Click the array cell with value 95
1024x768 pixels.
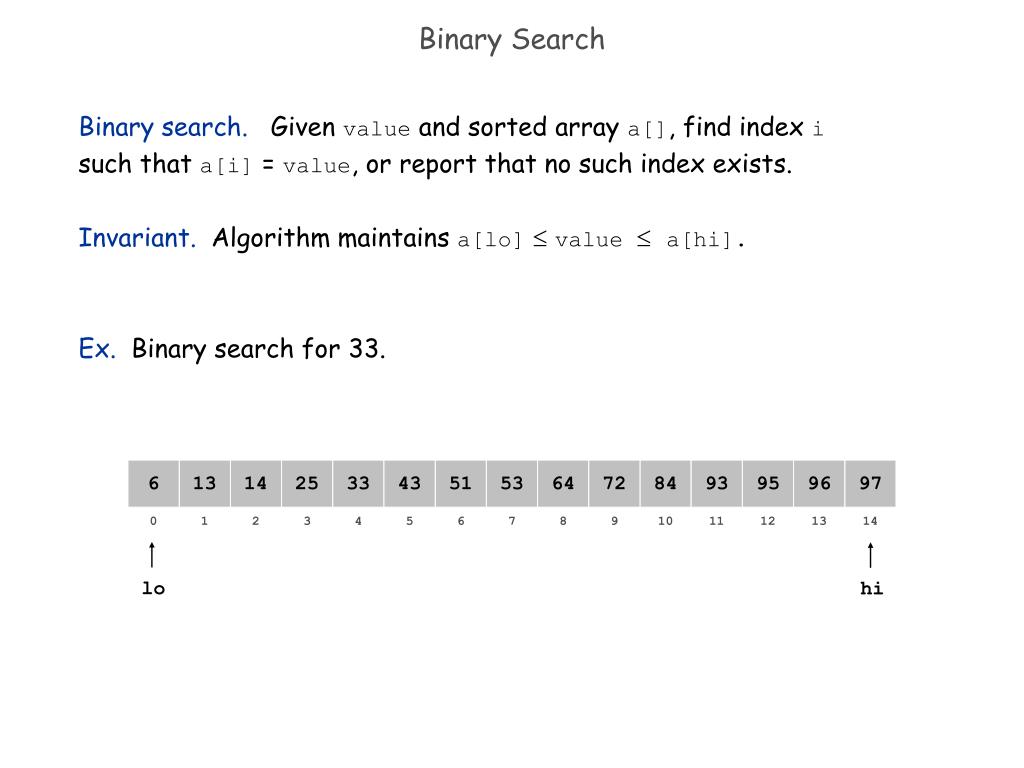(x=768, y=483)
